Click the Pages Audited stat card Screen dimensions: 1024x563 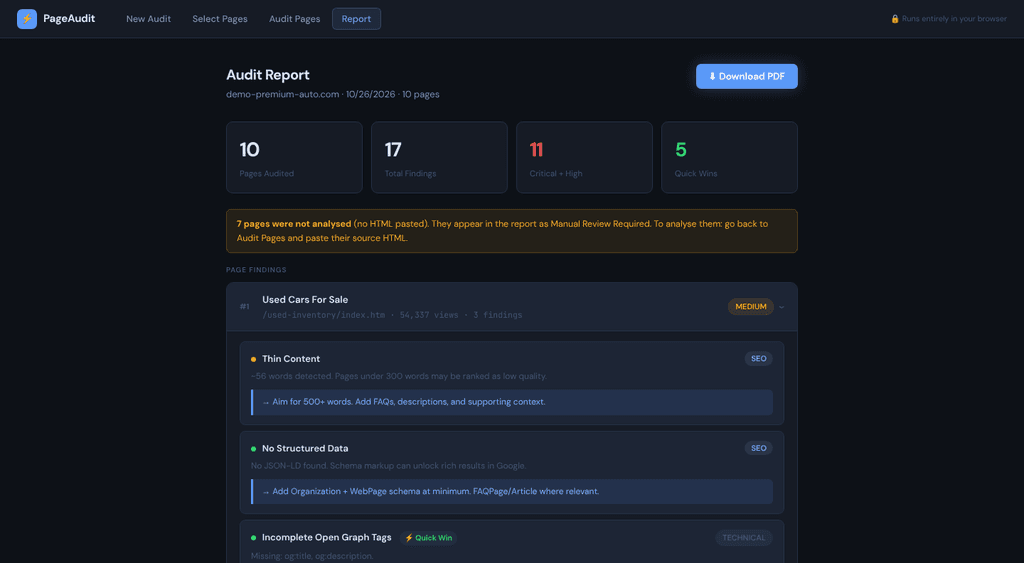coord(294,157)
